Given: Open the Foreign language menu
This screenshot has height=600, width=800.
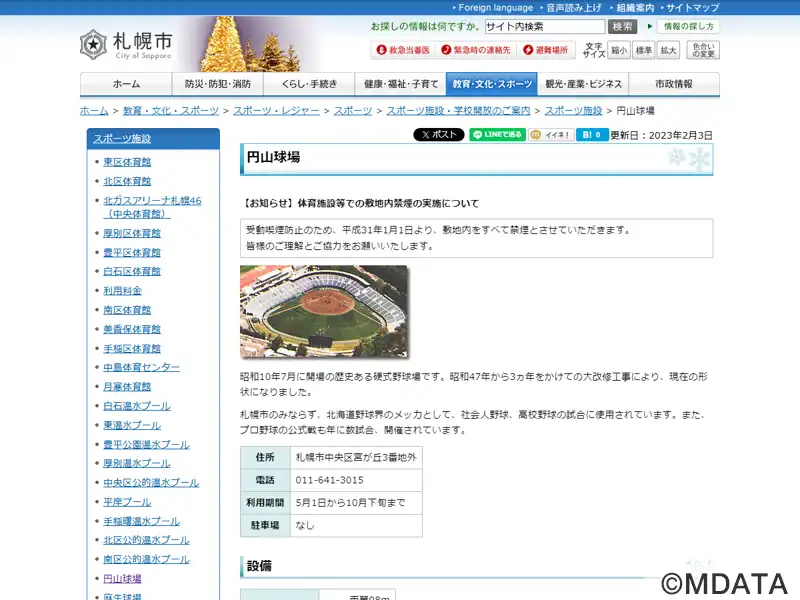Looking at the screenshot, I should click(495, 7).
